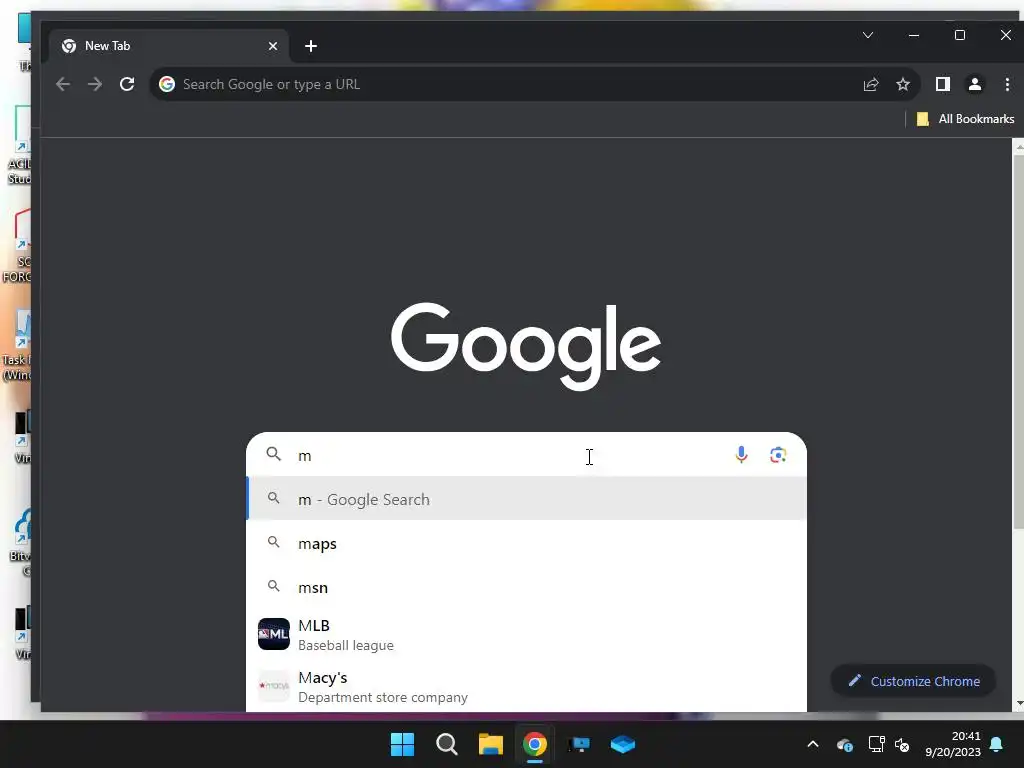
Task: Maximize the Chrome window
Action: point(960,35)
